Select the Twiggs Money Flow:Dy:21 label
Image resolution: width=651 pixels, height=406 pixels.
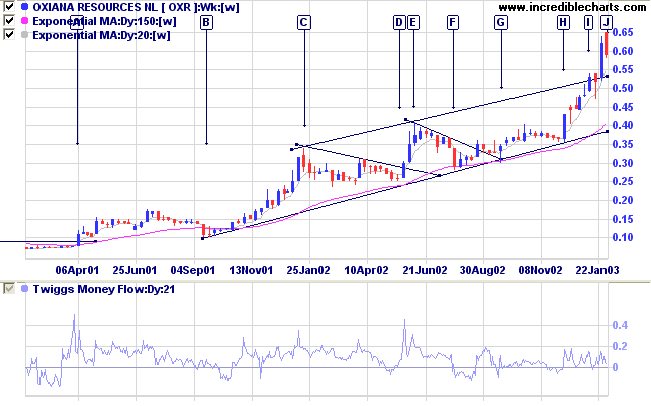[x=103, y=289]
